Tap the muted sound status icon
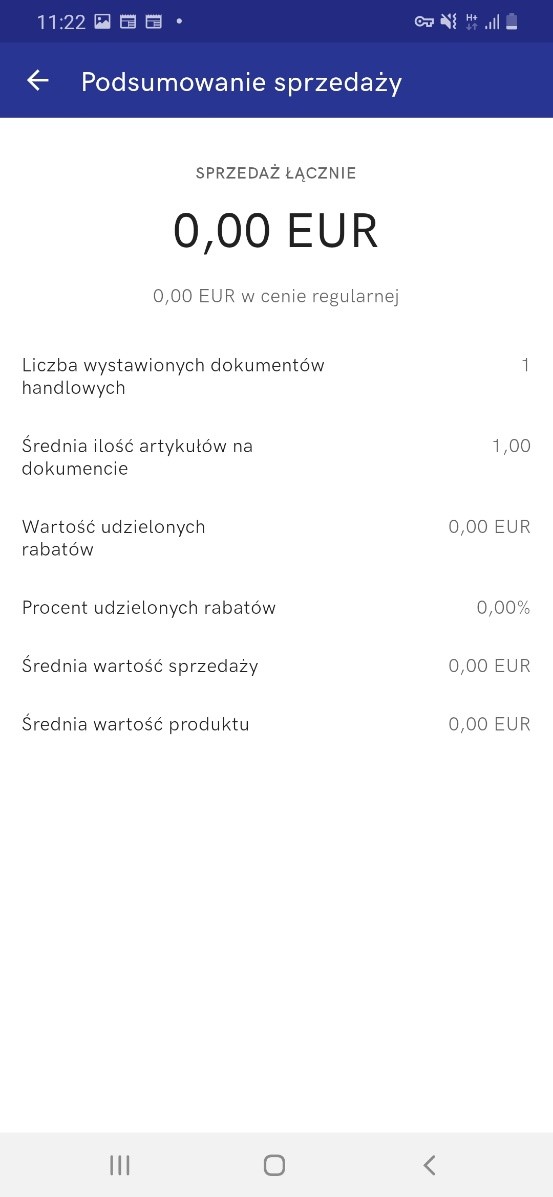553x1197 pixels. point(448,22)
